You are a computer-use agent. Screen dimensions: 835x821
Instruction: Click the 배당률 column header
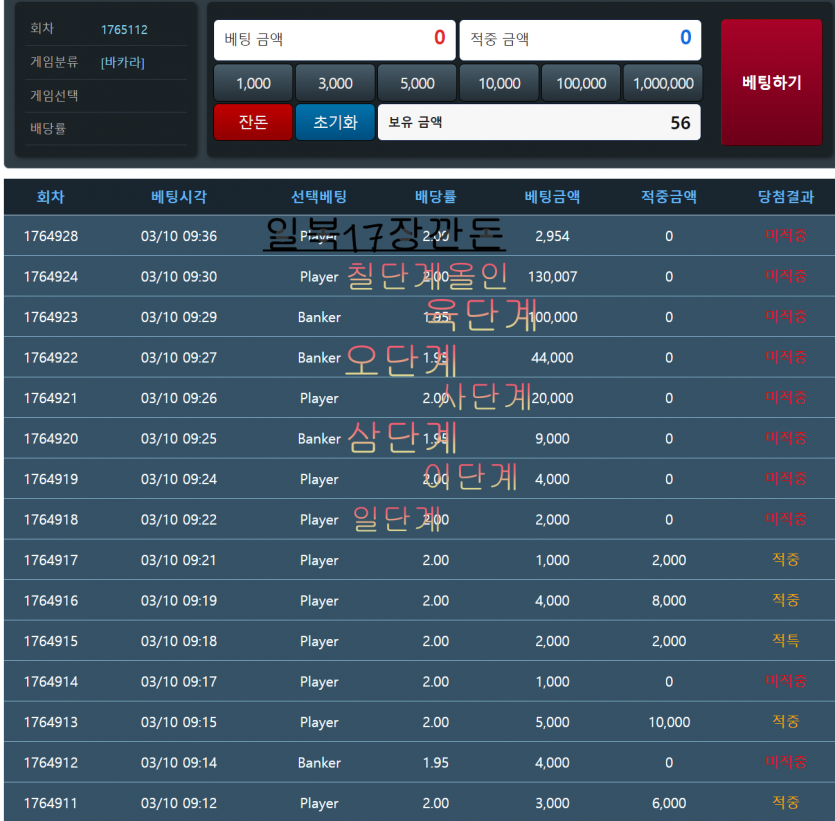[x=436, y=197]
